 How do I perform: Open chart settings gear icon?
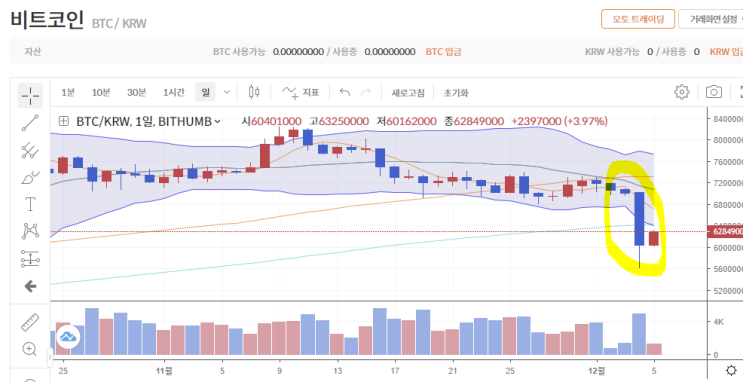tap(681, 92)
